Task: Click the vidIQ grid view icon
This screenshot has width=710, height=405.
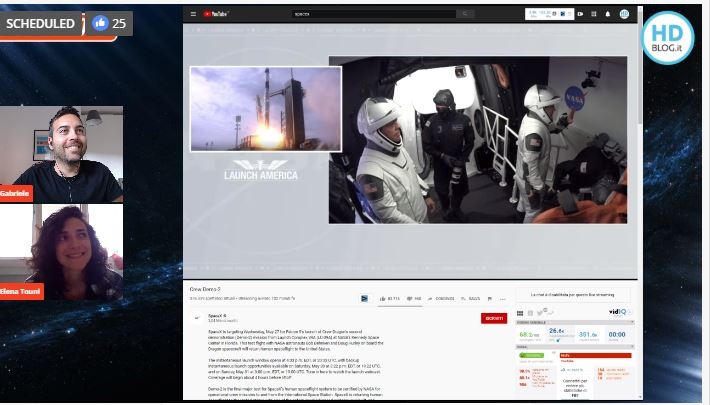Action: pyautogui.click(x=520, y=313)
